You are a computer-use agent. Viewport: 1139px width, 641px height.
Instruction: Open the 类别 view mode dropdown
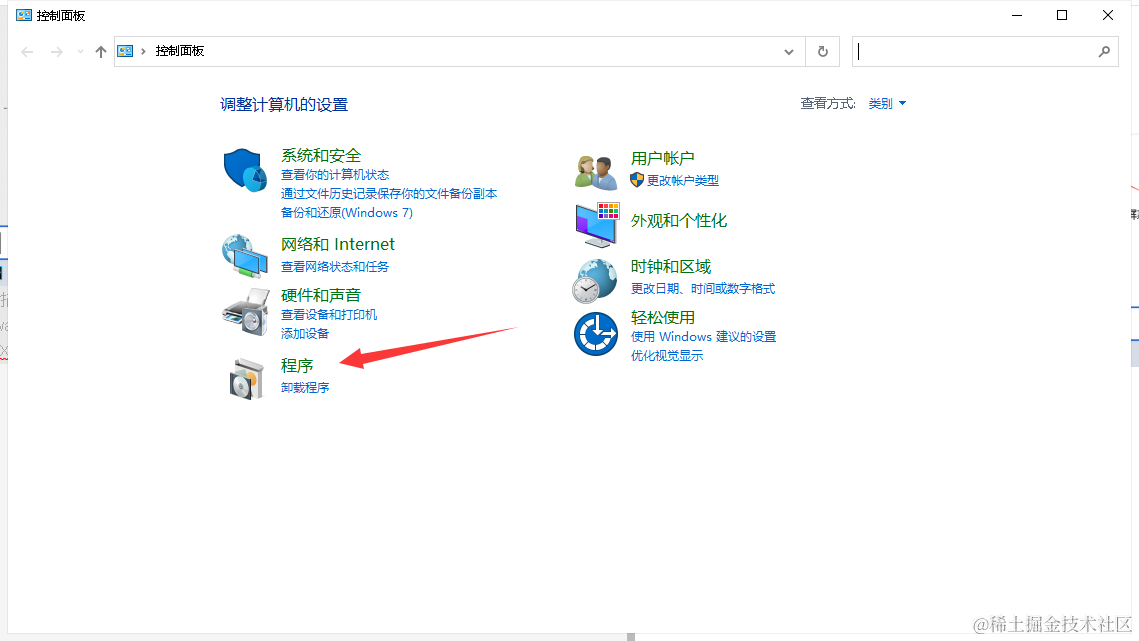coord(886,103)
